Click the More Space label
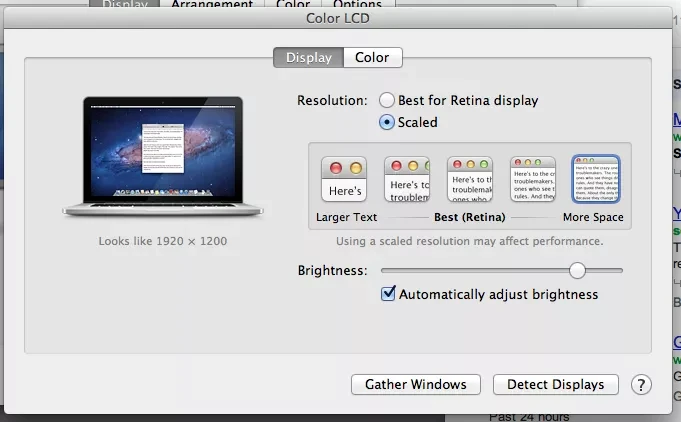The width and height of the screenshot is (681, 422). [593, 217]
